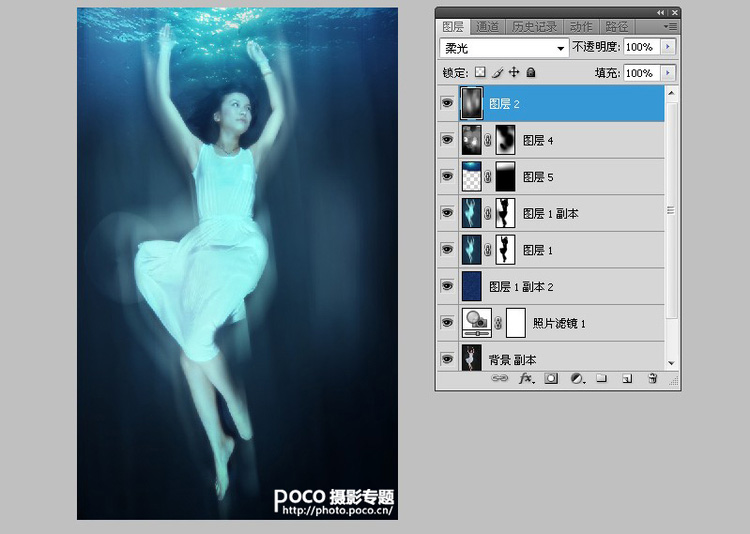Create new layer icon
This screenshot has width=750, height=534.
click(x=627, y=378)
